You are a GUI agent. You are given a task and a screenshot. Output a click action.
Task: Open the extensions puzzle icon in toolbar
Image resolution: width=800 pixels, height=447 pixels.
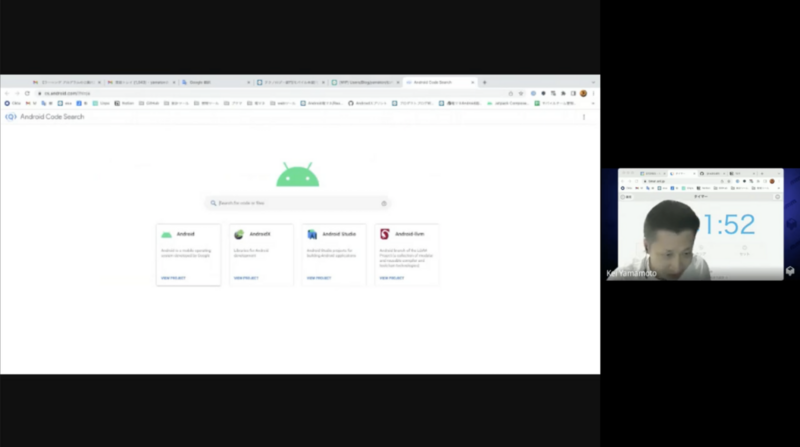[563, 93]
